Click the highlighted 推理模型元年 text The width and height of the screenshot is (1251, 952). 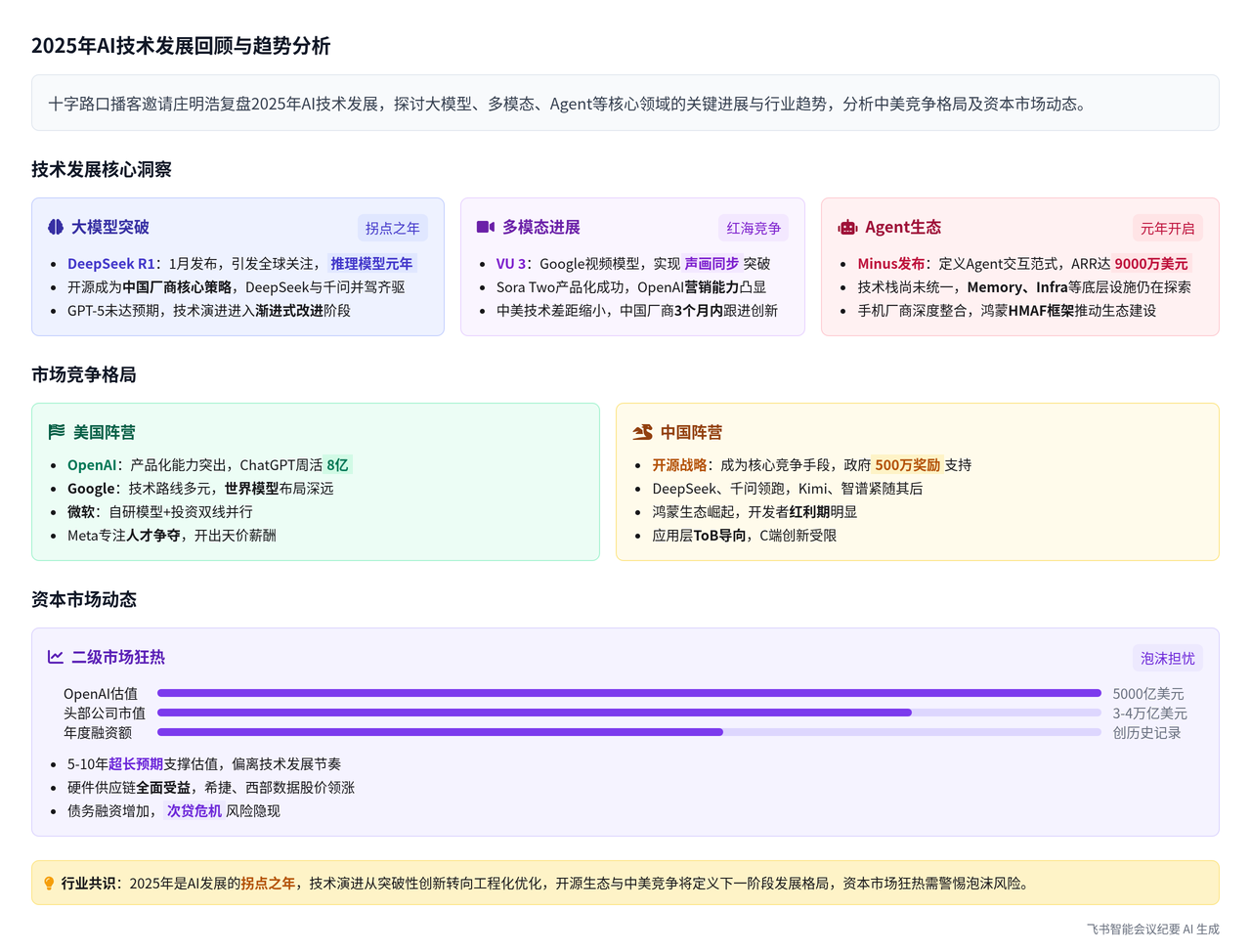371,264
